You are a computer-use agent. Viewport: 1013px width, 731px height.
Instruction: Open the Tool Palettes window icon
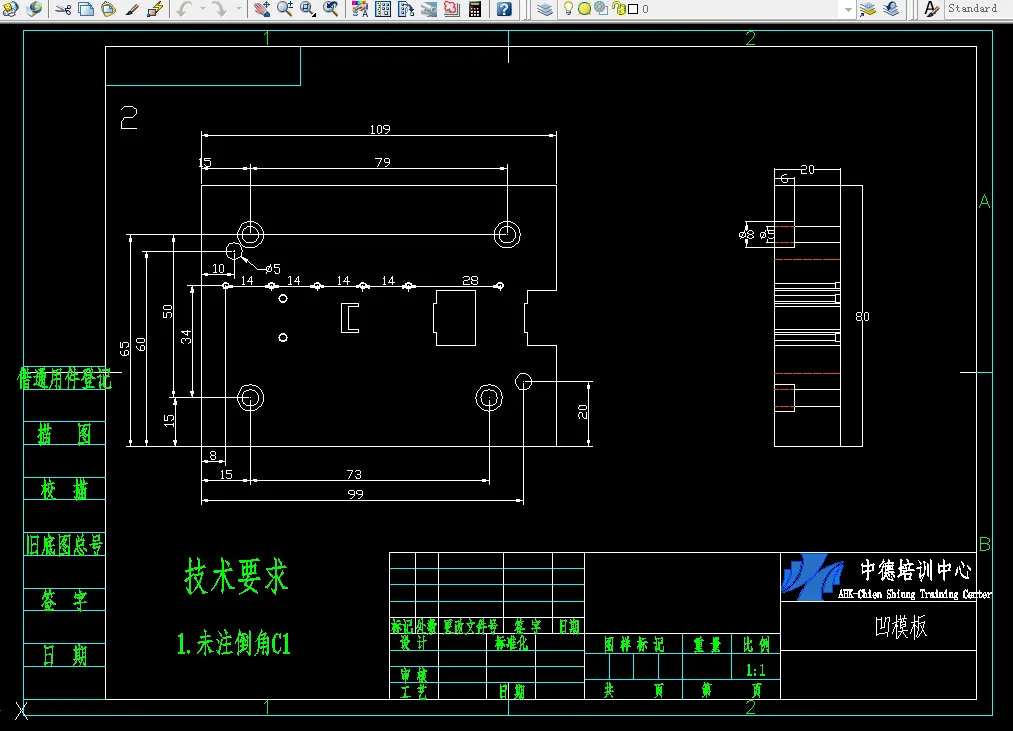[x=406, y=8]
